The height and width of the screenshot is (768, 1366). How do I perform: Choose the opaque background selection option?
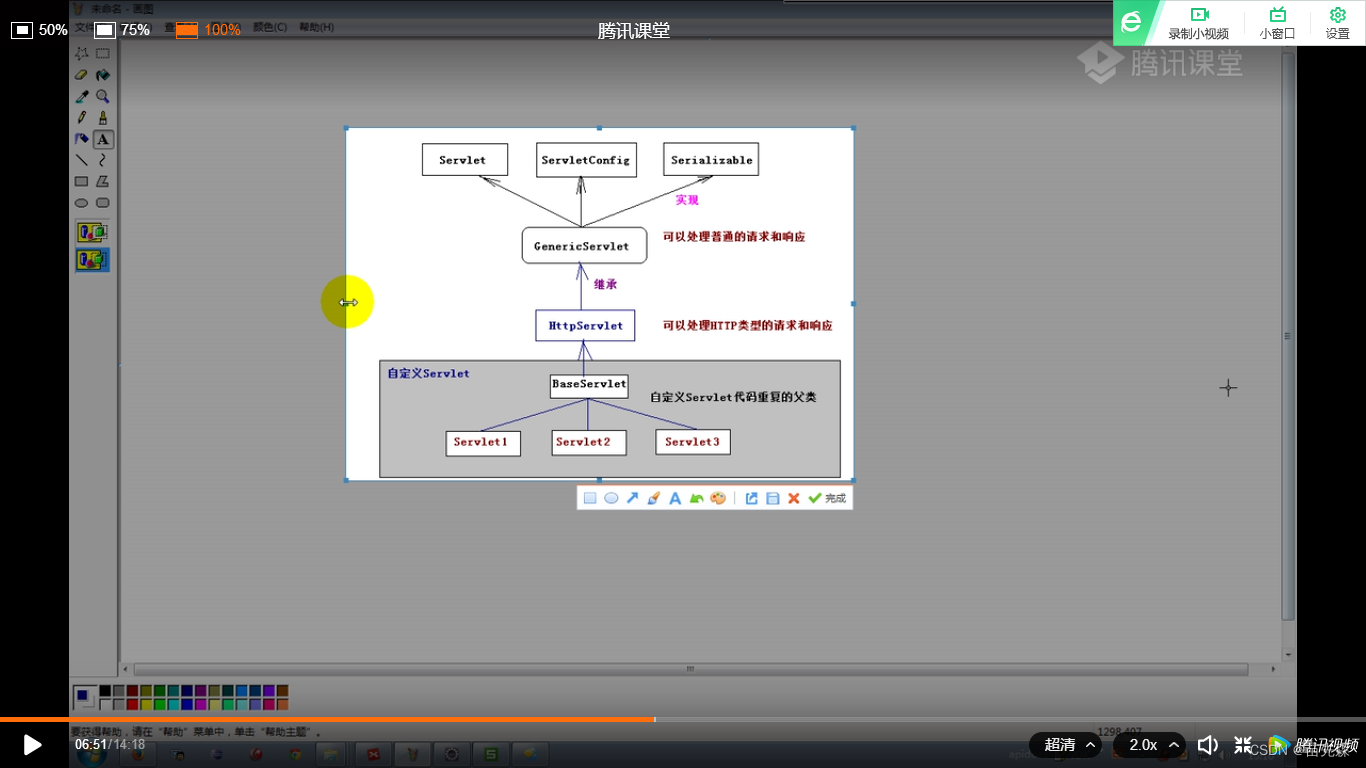pos(92,233)
